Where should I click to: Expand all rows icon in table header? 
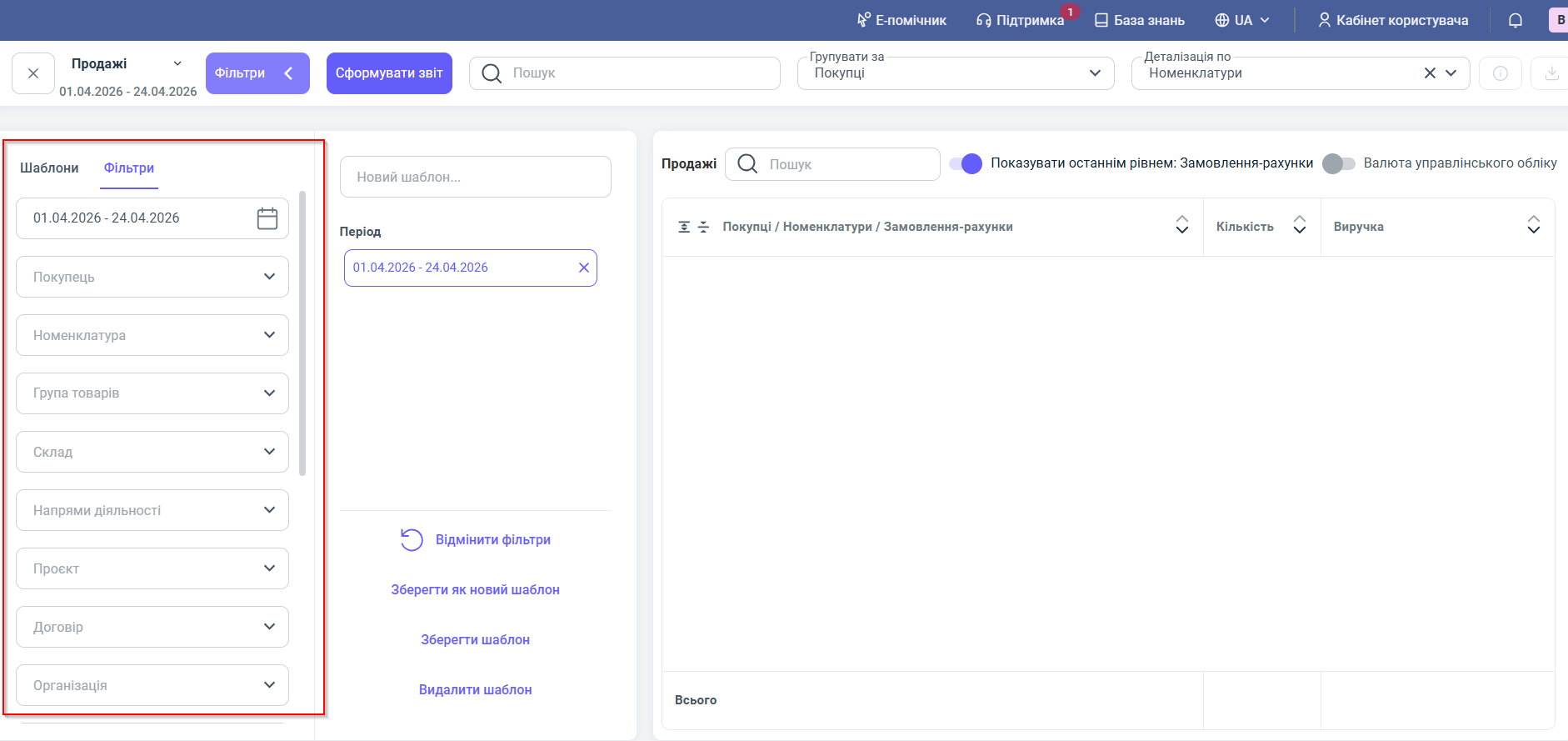point(684,227)
